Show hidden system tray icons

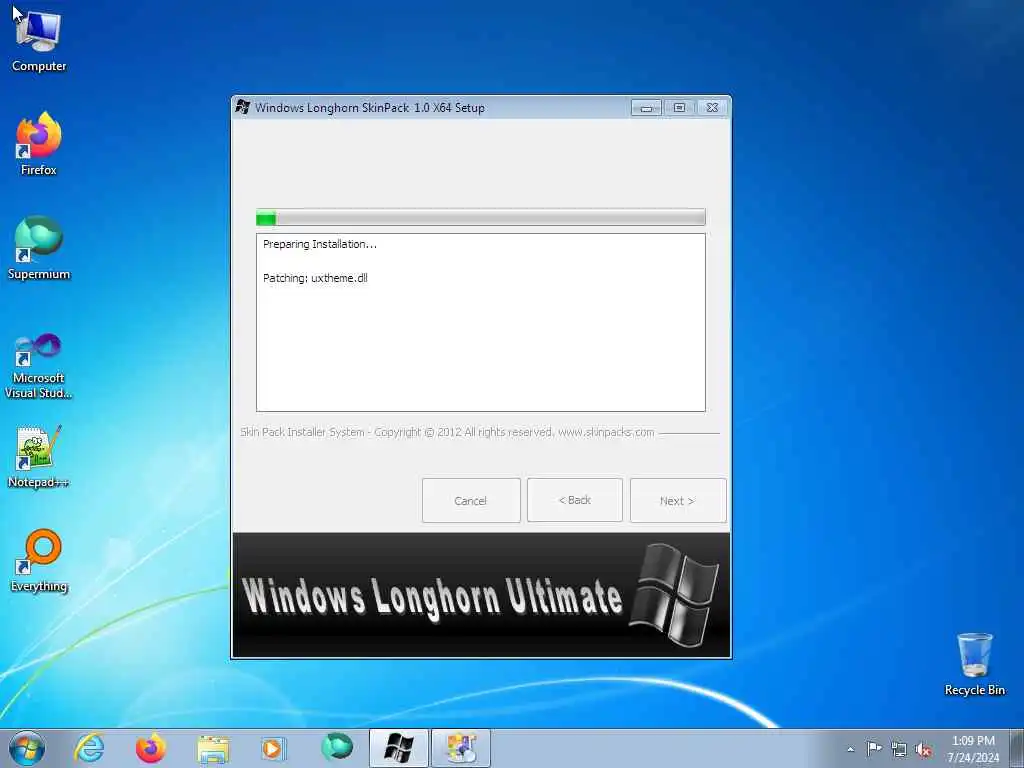coord(850,750)
